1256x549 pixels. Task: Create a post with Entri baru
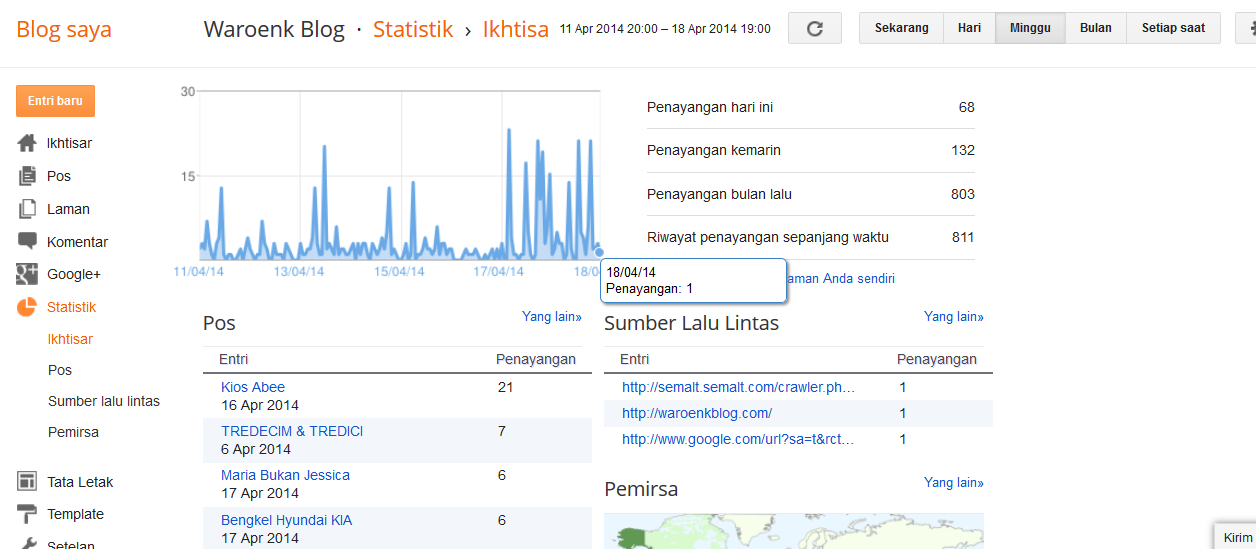pos(55,101)
